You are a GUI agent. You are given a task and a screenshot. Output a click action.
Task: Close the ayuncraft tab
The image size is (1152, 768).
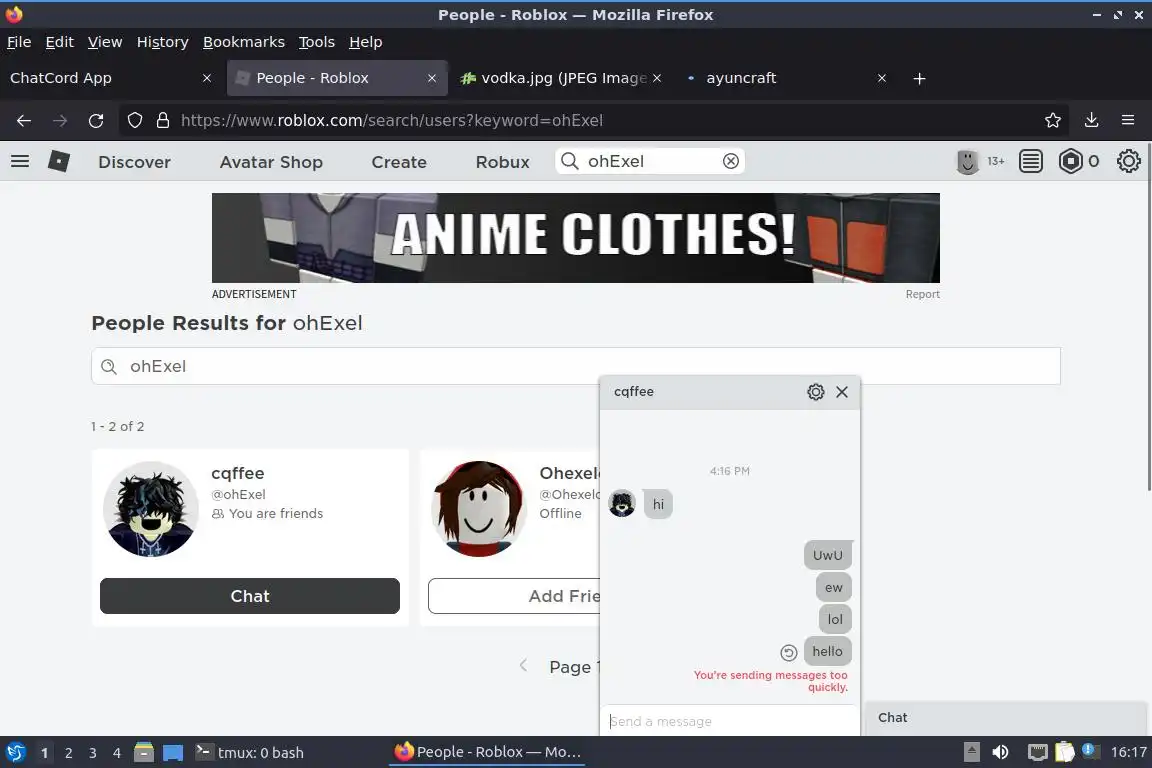882,78
